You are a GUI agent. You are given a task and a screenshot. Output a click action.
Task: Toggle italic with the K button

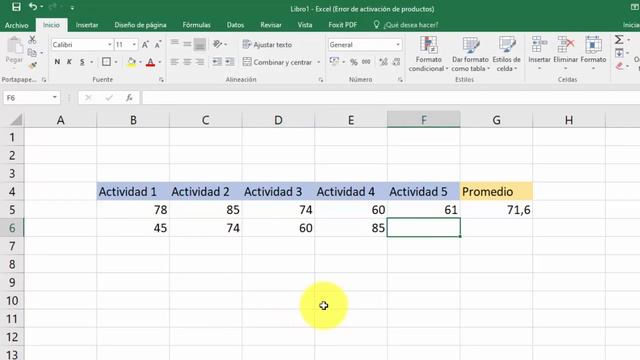pos(69,62)
